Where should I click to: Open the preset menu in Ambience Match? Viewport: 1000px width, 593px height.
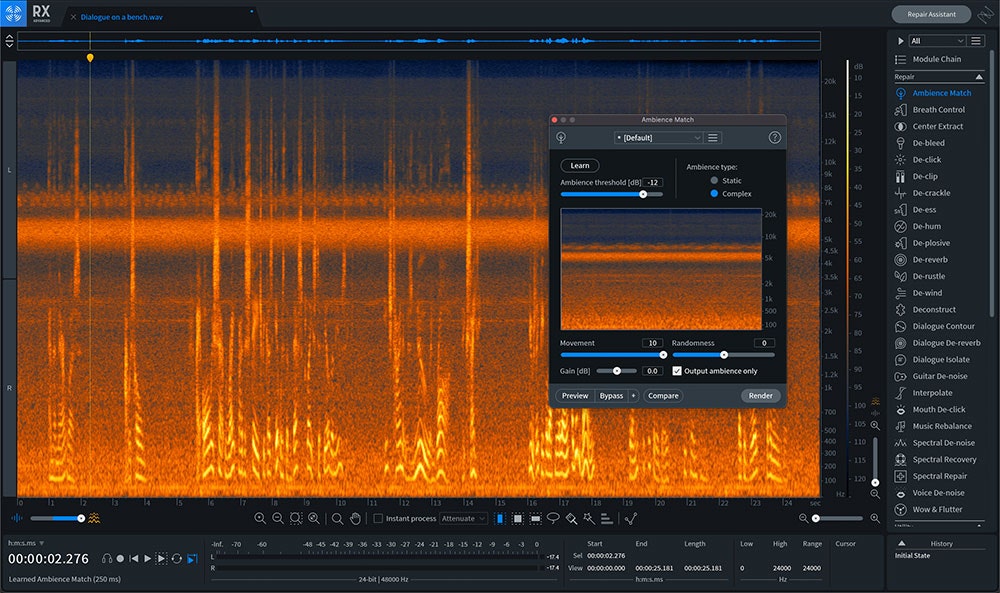(x=713, y=138)
